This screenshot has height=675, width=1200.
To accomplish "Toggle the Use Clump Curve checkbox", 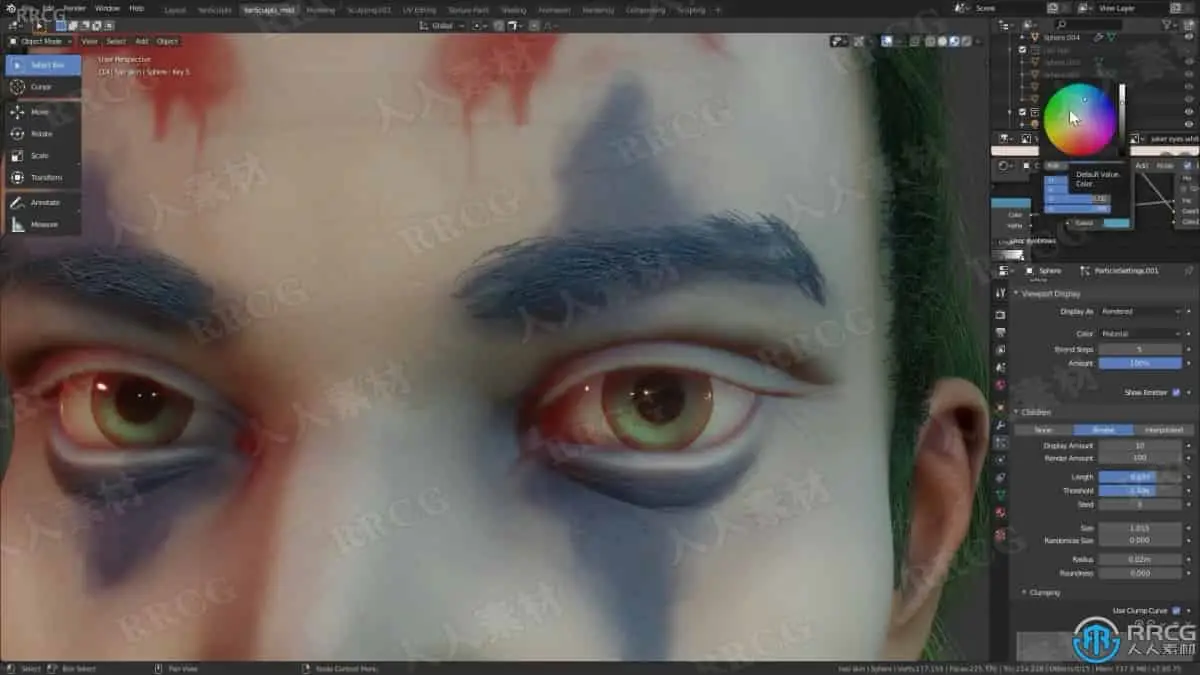I will click(1176, 610).
